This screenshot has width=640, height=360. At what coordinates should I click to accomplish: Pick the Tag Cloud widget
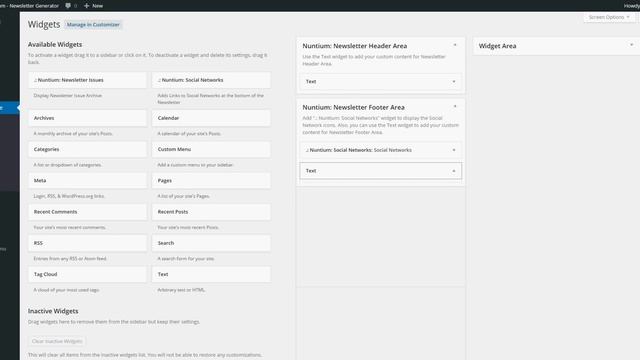tap(87, 274)
